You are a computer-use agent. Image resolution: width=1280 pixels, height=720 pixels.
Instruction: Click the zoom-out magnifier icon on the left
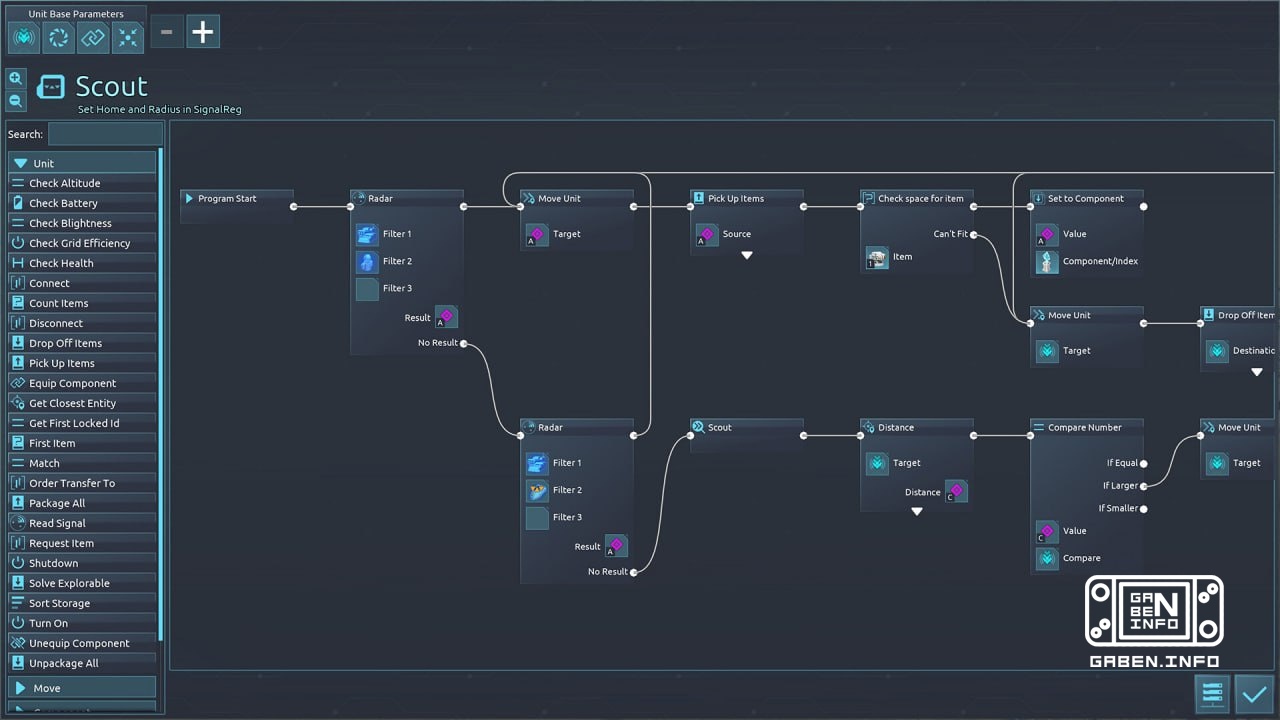pyautogui.click(x=16, y=100)
